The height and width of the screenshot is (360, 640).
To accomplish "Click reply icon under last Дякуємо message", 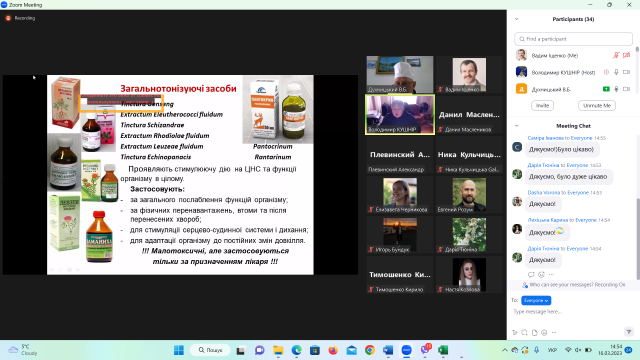I will click(x=531, y=275).
